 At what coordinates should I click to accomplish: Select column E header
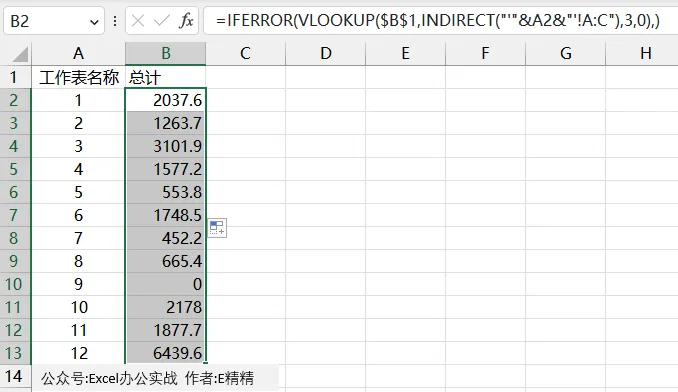(405, 54)
